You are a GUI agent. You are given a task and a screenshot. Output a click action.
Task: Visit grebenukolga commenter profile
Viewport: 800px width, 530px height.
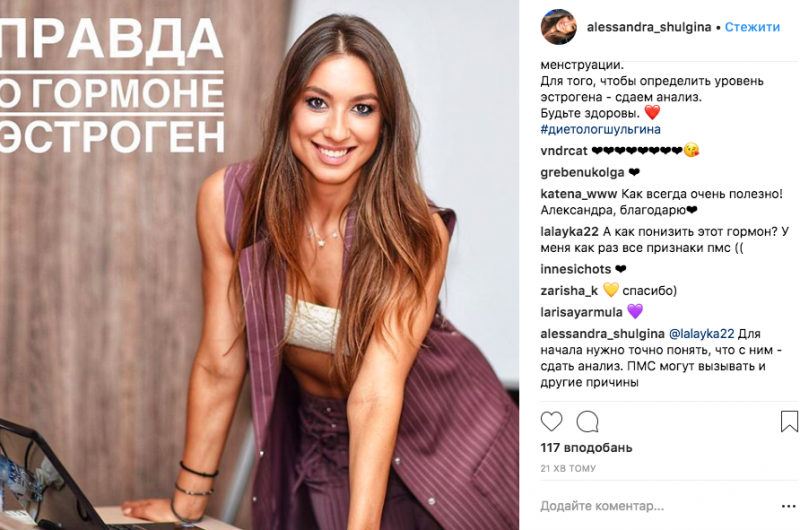(x=582, y=172)
